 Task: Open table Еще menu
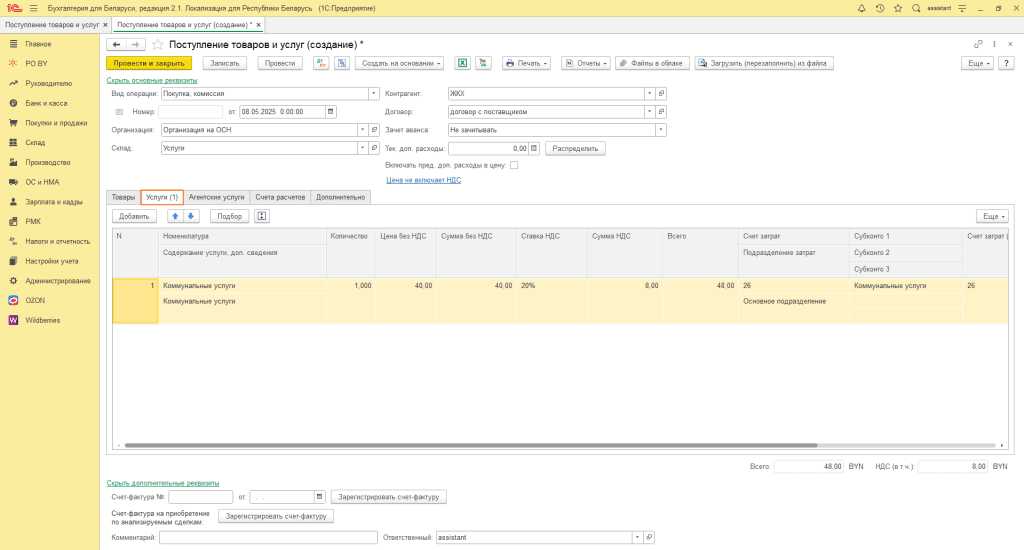coord(993,216)
